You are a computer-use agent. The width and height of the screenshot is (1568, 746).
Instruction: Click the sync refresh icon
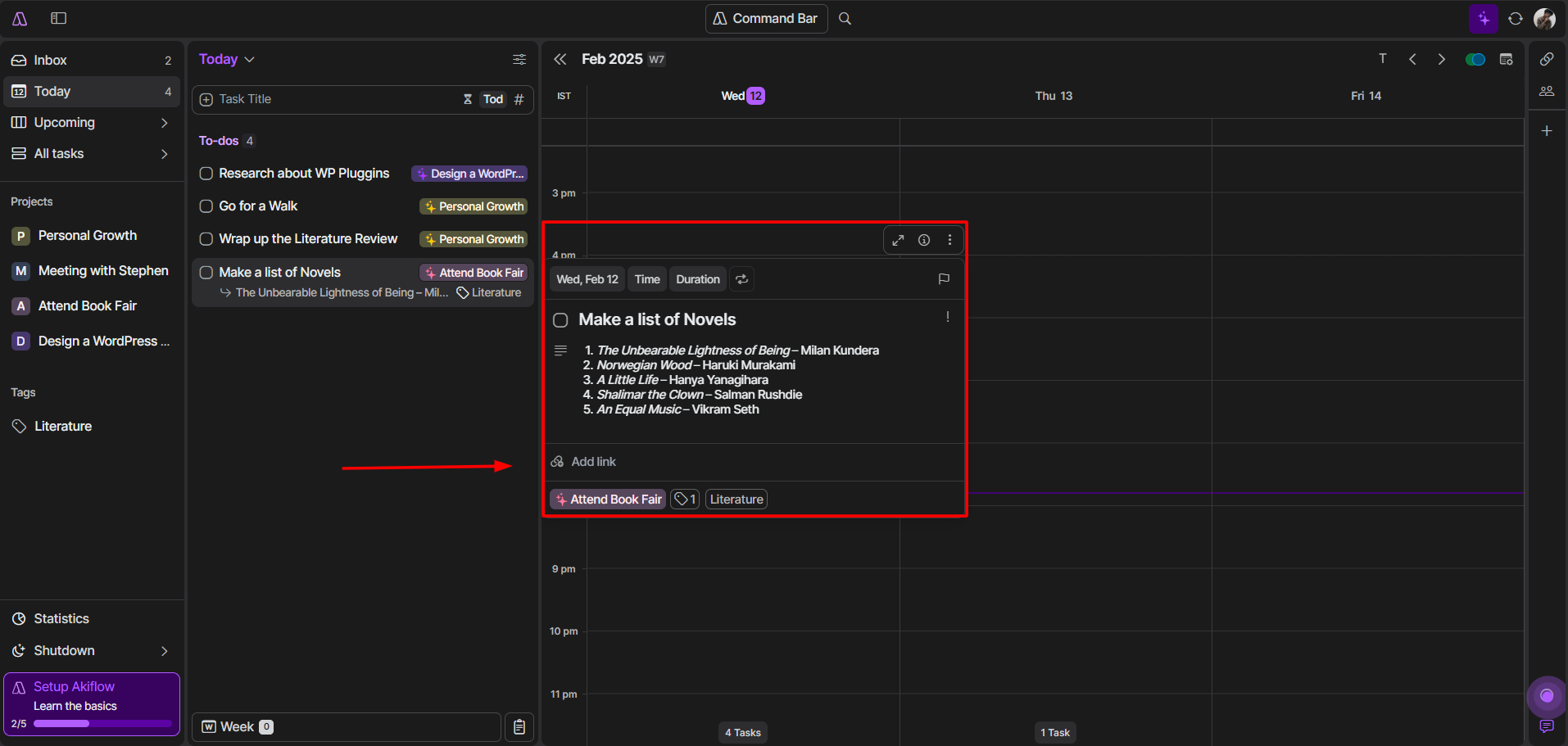coord(1516,18)
